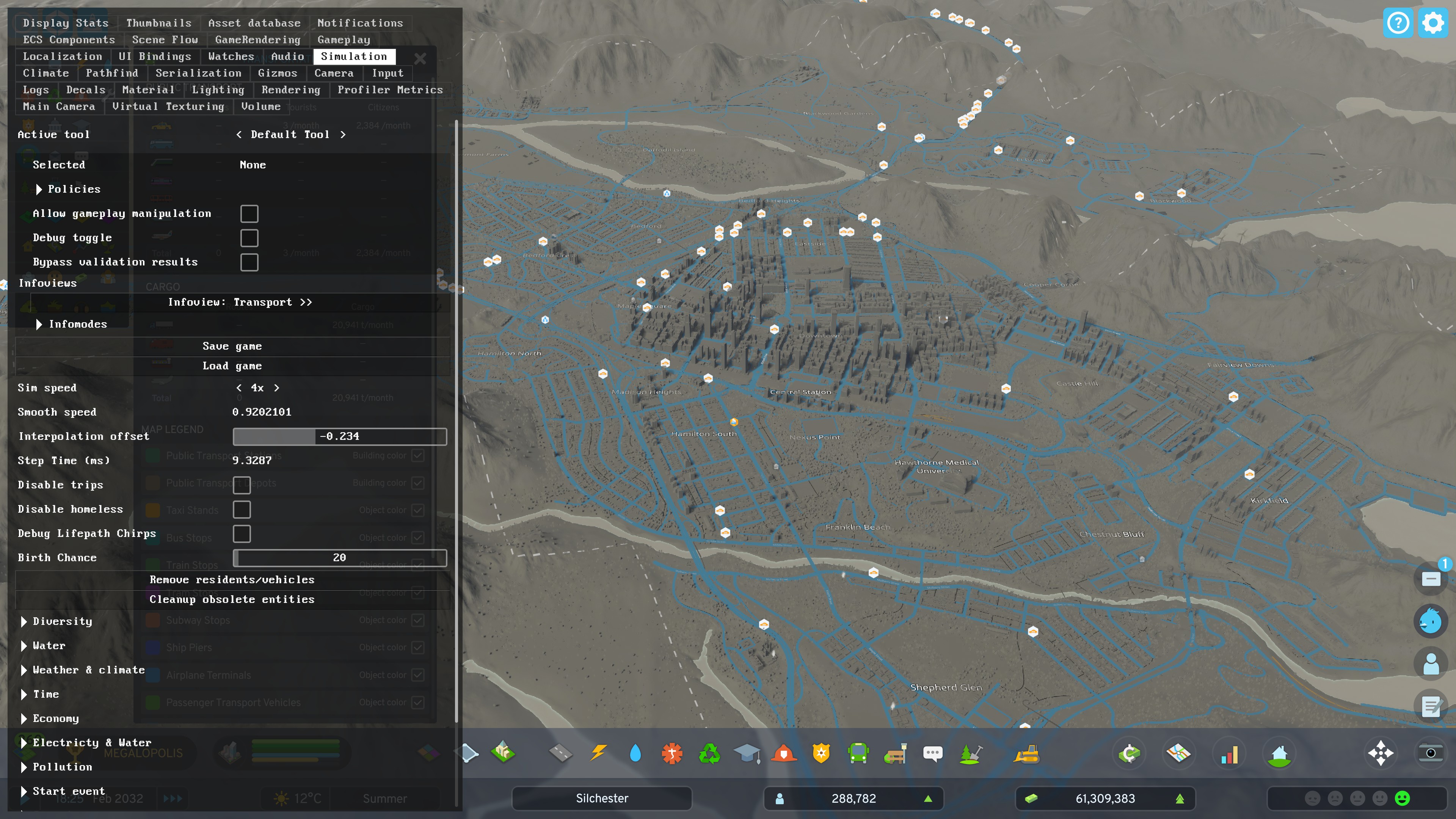Open the life path person icon

tap(1431, 664)
